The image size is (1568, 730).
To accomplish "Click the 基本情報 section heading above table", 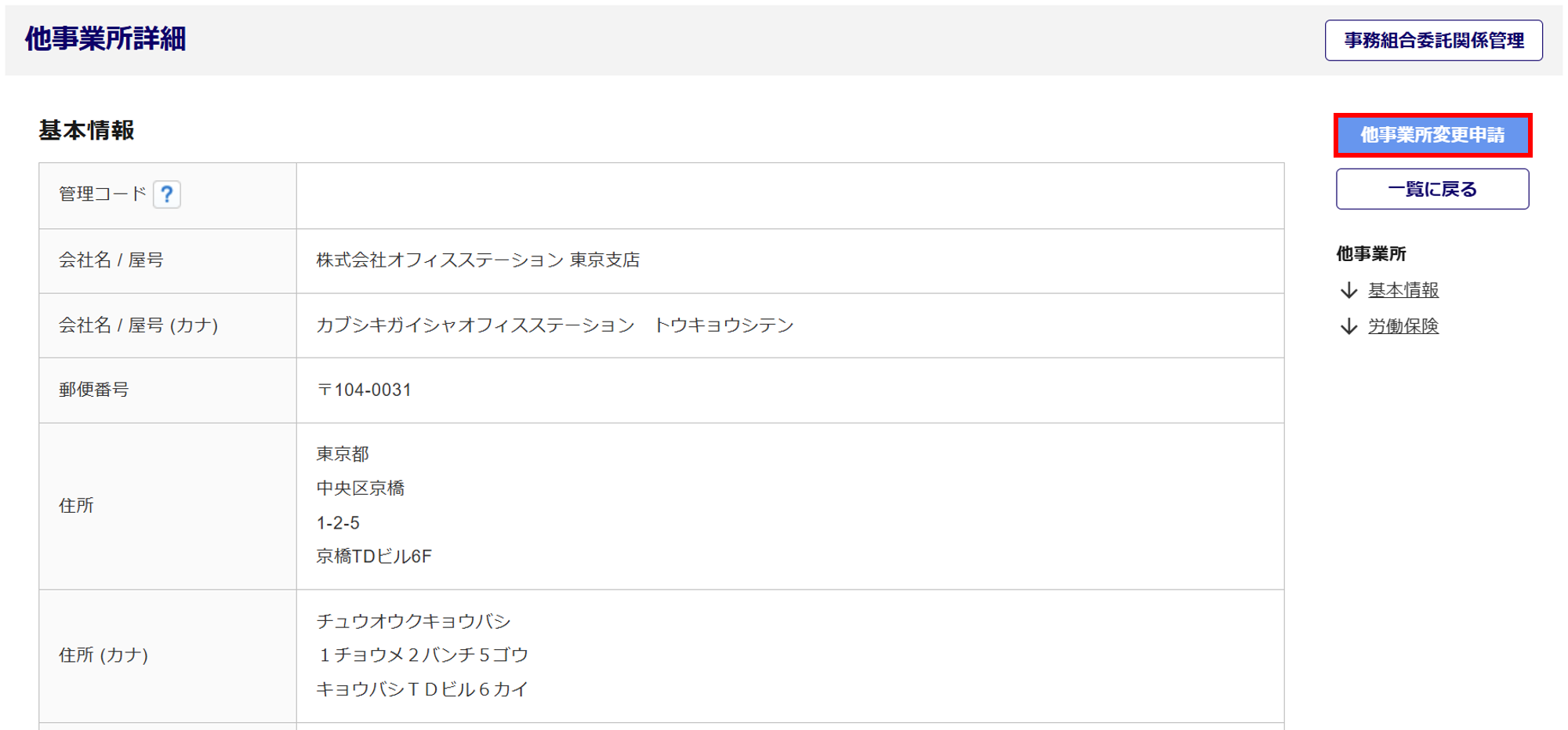I will (x=87, y=130).
